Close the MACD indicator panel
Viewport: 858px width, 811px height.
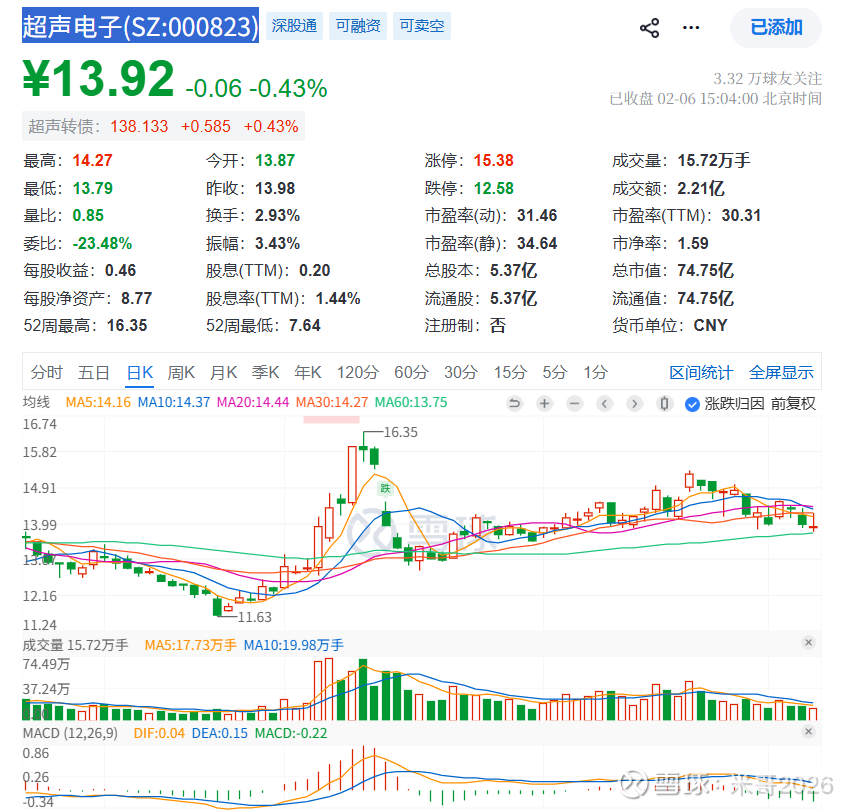(808, 732)
